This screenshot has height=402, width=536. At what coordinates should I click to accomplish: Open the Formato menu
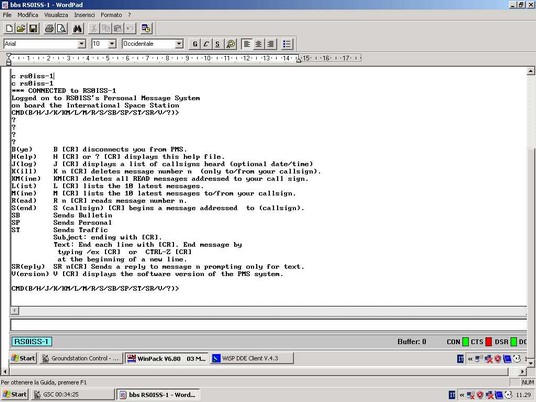[111, 15]
